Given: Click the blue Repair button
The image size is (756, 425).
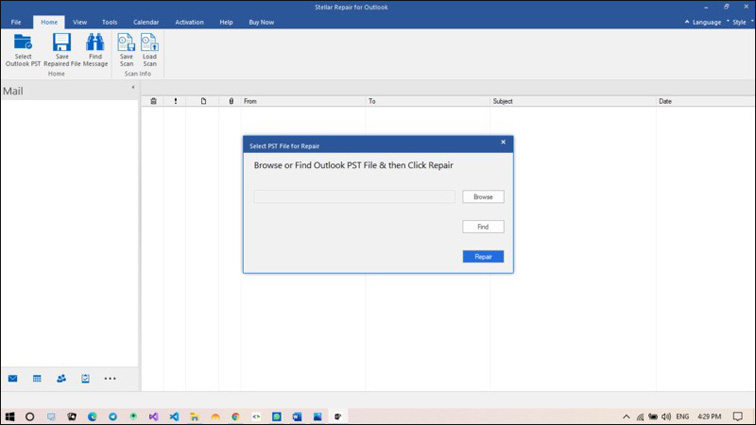Looking at the screenshot, I should tap(483, 257).
